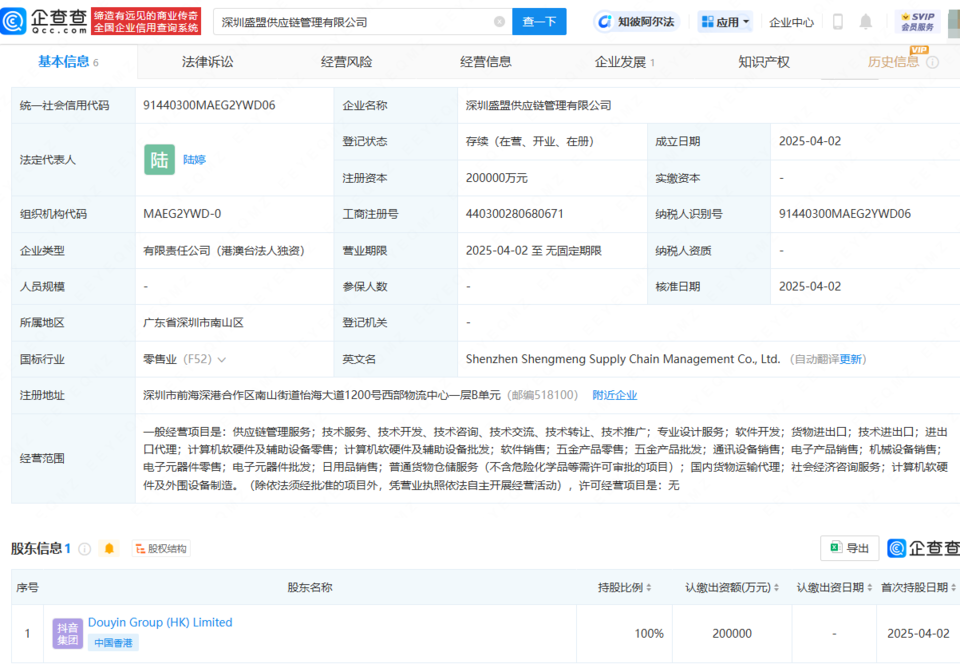Viewport: 960px width, 664px height.
Task: Sort shareholders by 持股比例 column
Action: tap(626, 587)
